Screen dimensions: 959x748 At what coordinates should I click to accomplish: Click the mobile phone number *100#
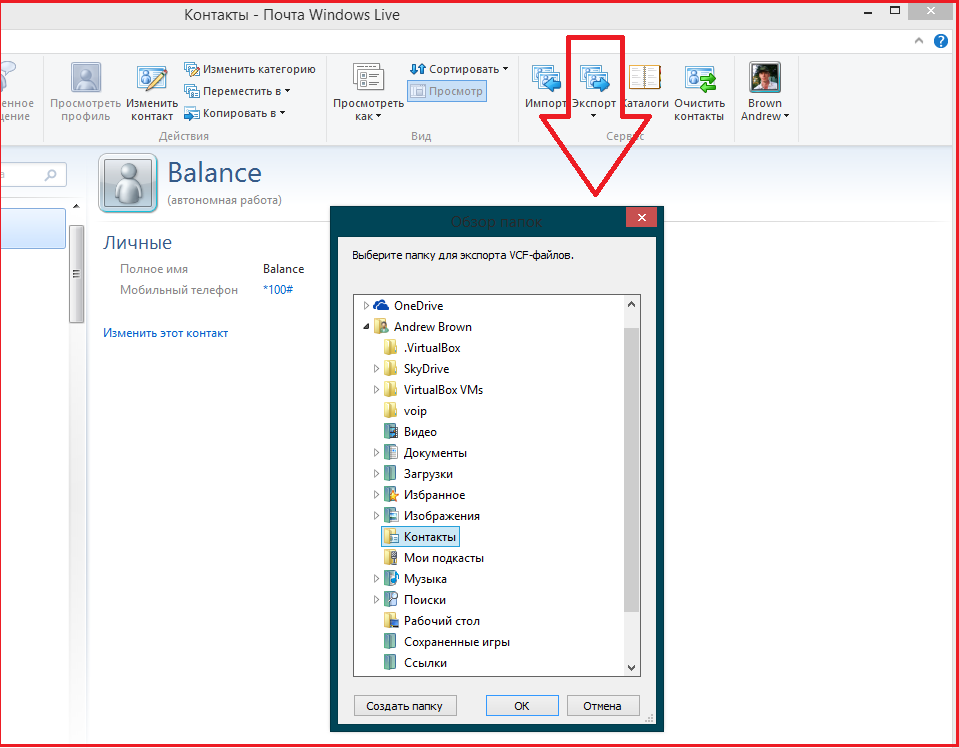(x=278, y=289)
